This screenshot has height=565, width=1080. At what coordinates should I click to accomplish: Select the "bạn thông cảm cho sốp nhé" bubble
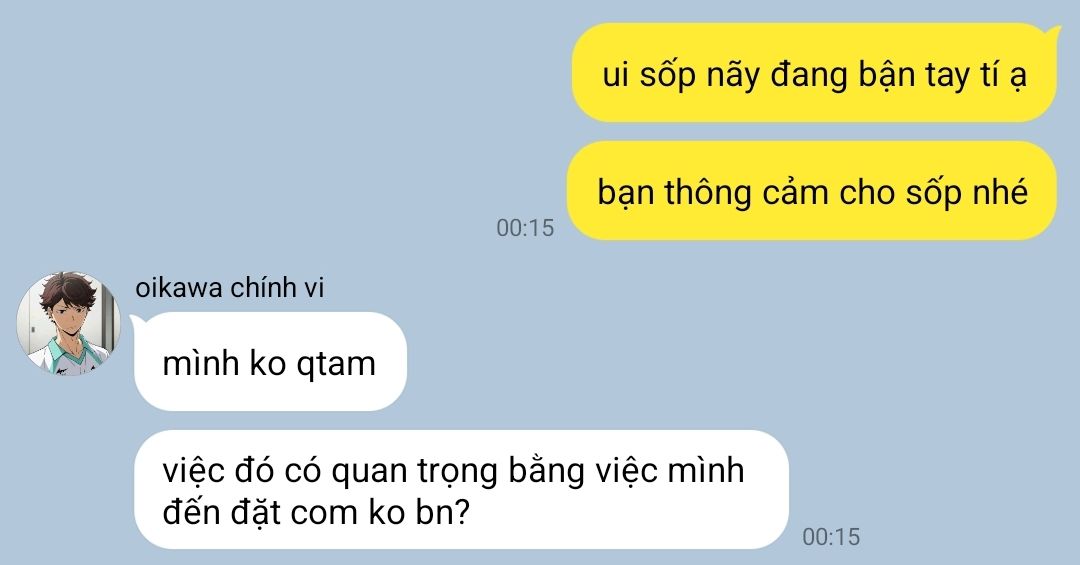pos(811,191)
